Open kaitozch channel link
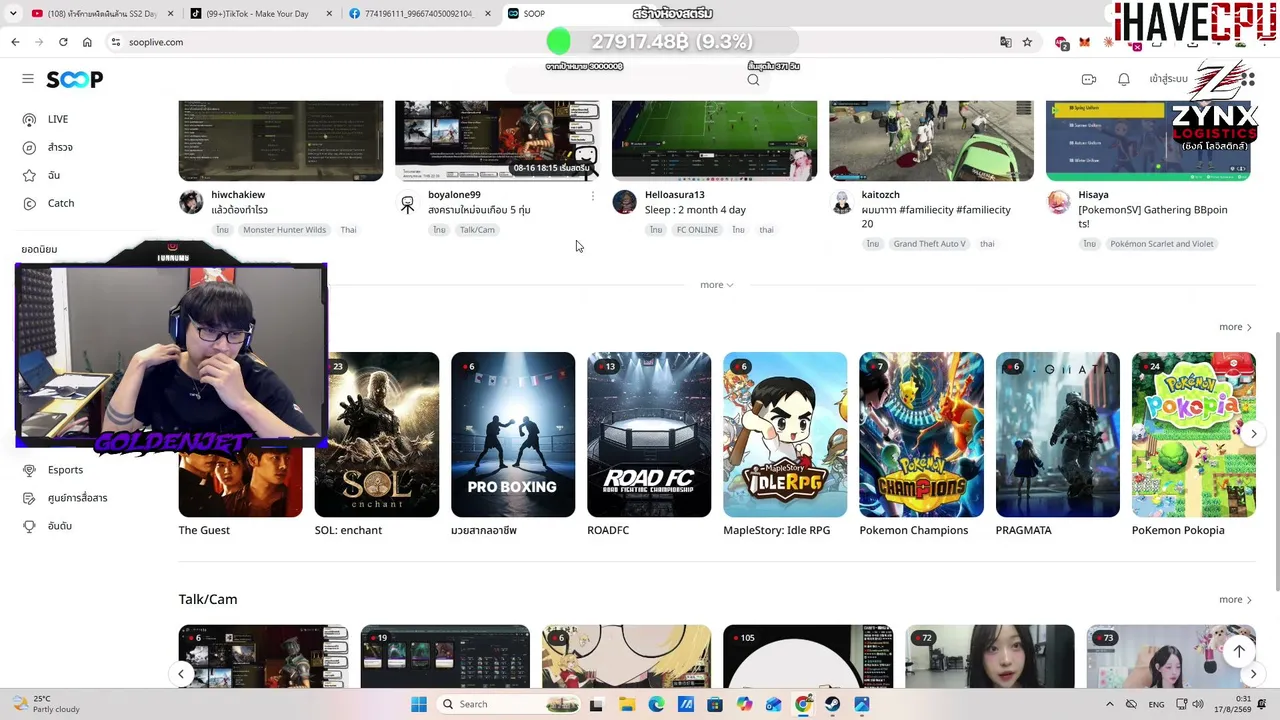The image size is (1280, 720). 880,195
